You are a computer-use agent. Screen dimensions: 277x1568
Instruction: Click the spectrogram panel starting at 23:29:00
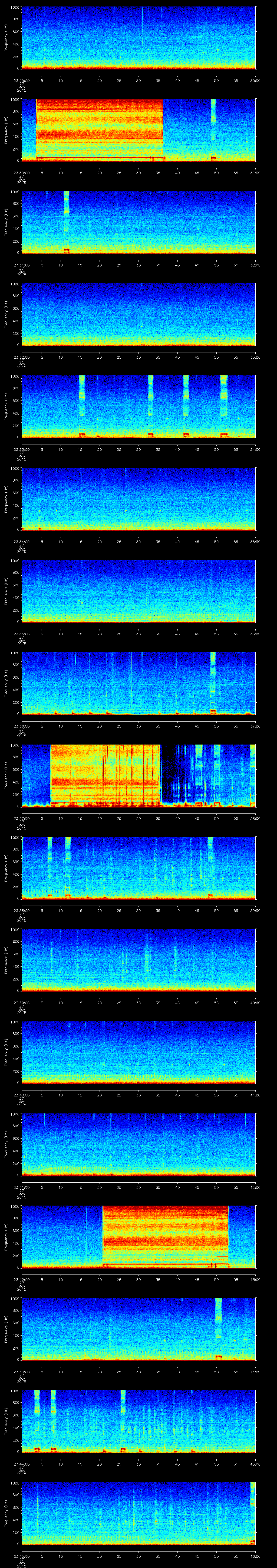139,38
